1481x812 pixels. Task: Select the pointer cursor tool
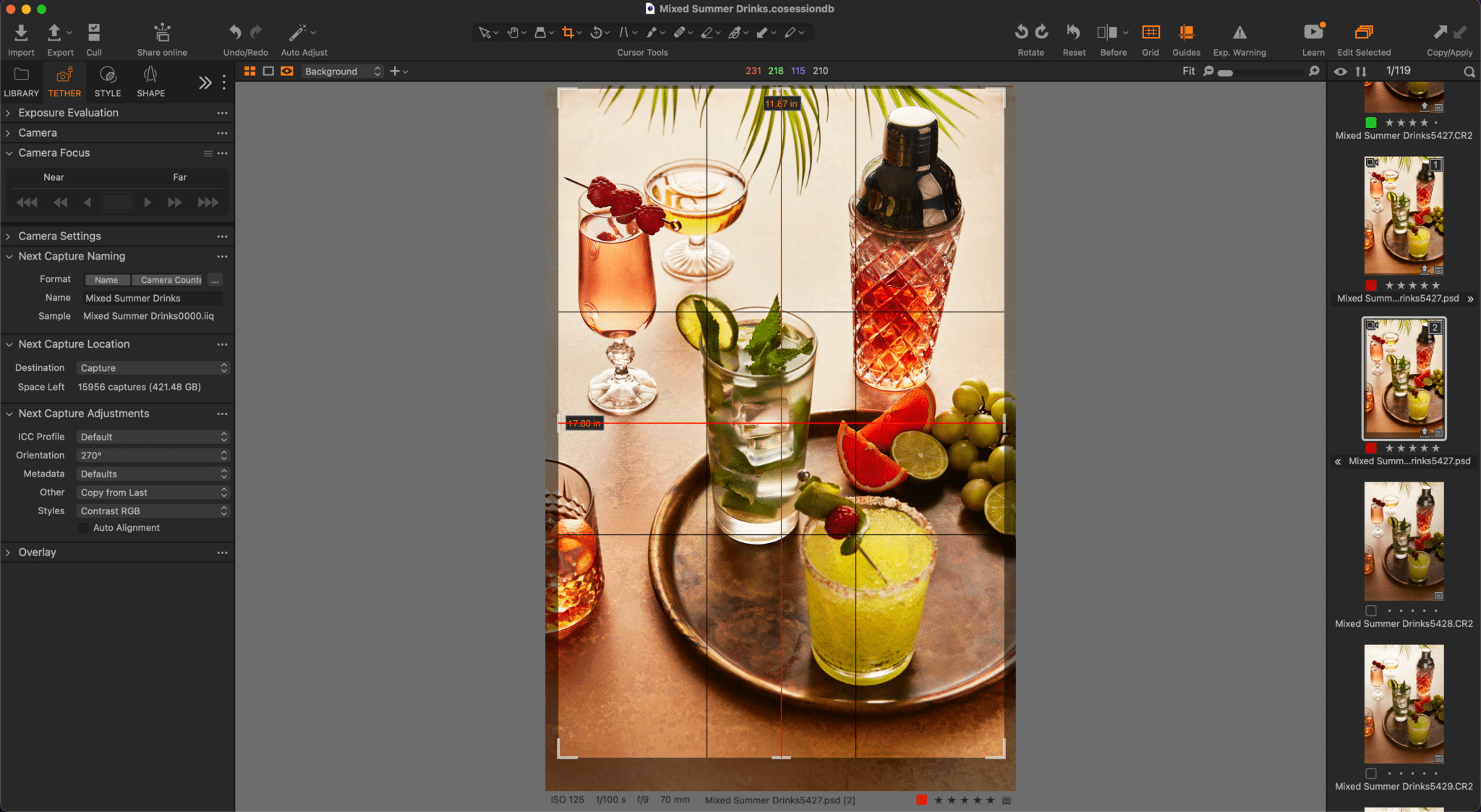[x=485, y=33]
